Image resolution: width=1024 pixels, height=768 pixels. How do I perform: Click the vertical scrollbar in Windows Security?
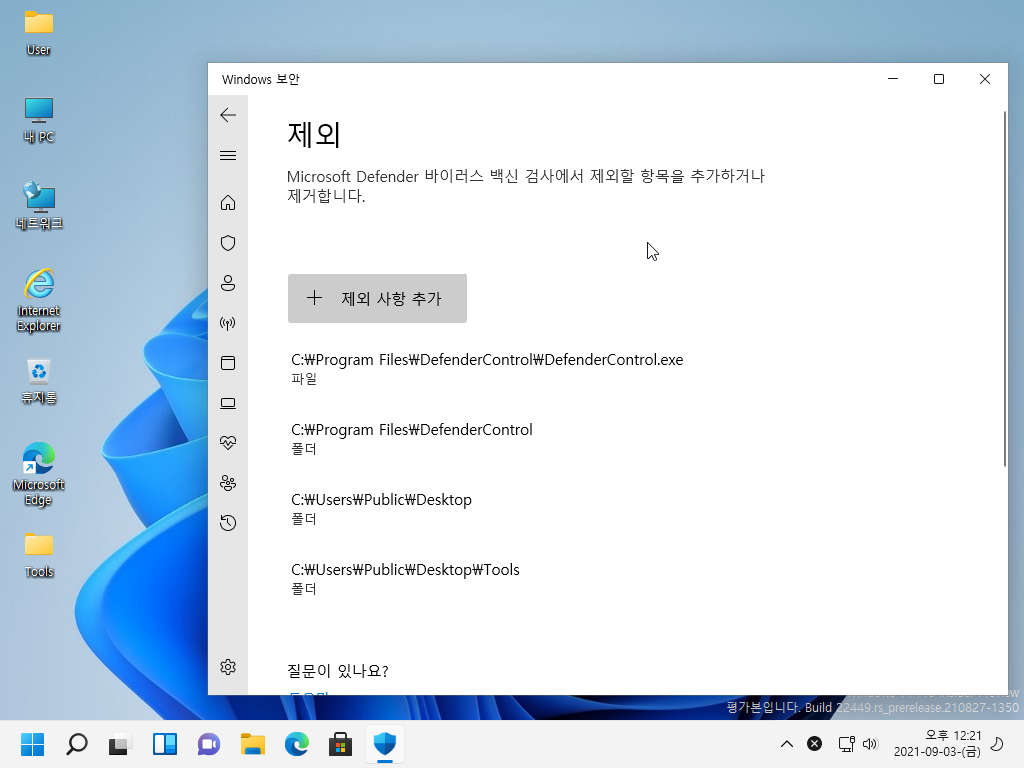1004,289
